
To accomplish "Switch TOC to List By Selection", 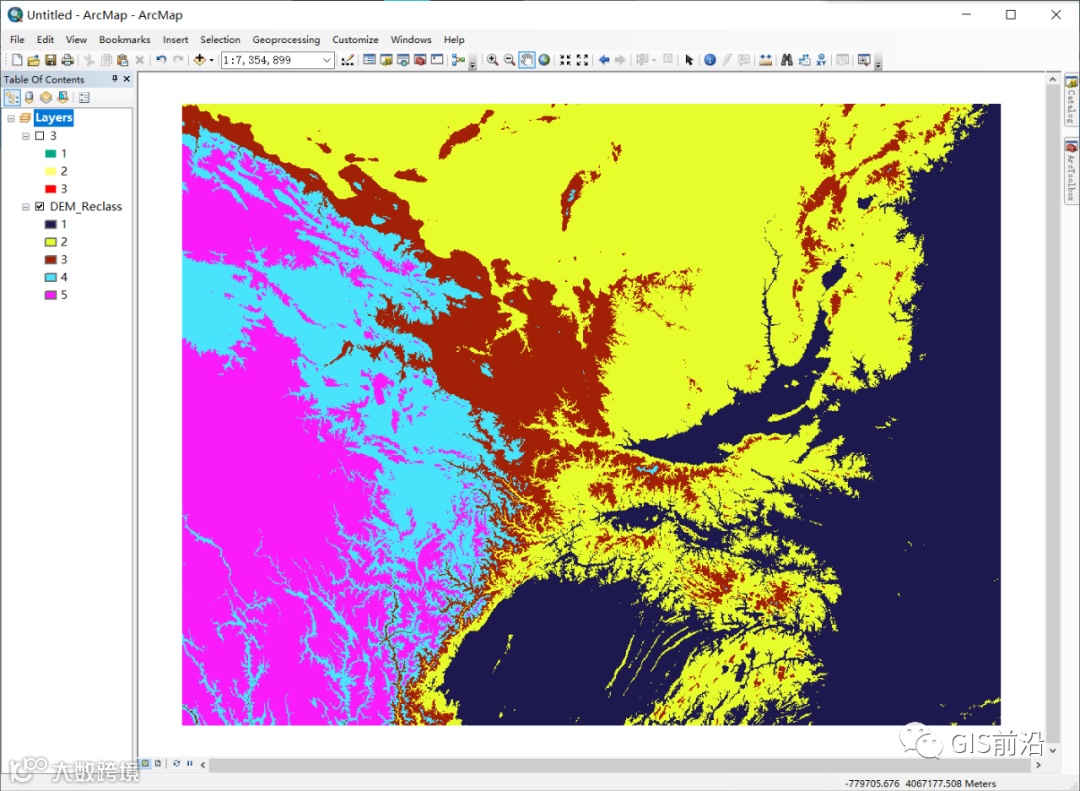I will point(63,98).
